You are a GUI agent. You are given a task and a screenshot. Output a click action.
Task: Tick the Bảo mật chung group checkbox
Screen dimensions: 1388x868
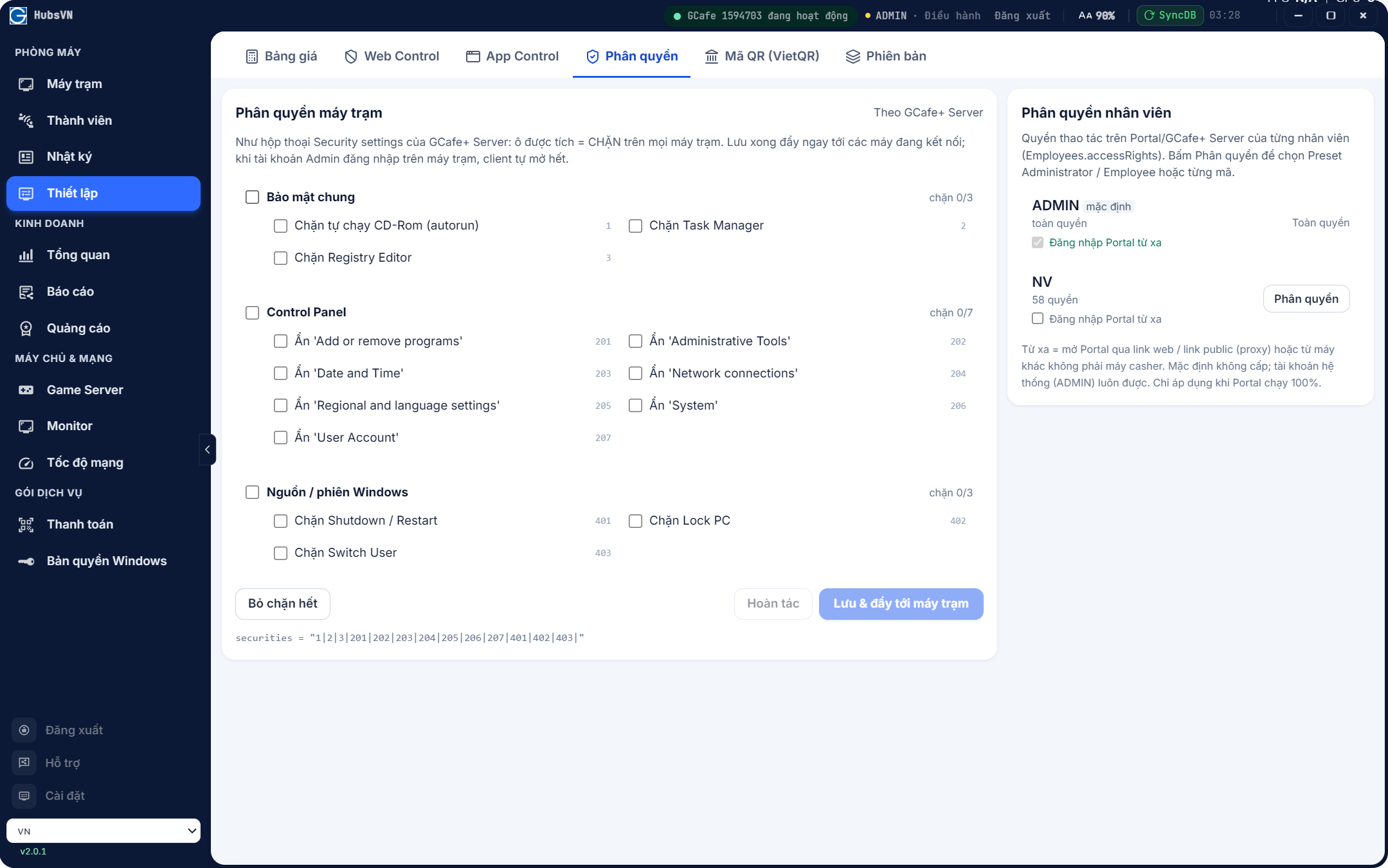click(x=252, y=197)
